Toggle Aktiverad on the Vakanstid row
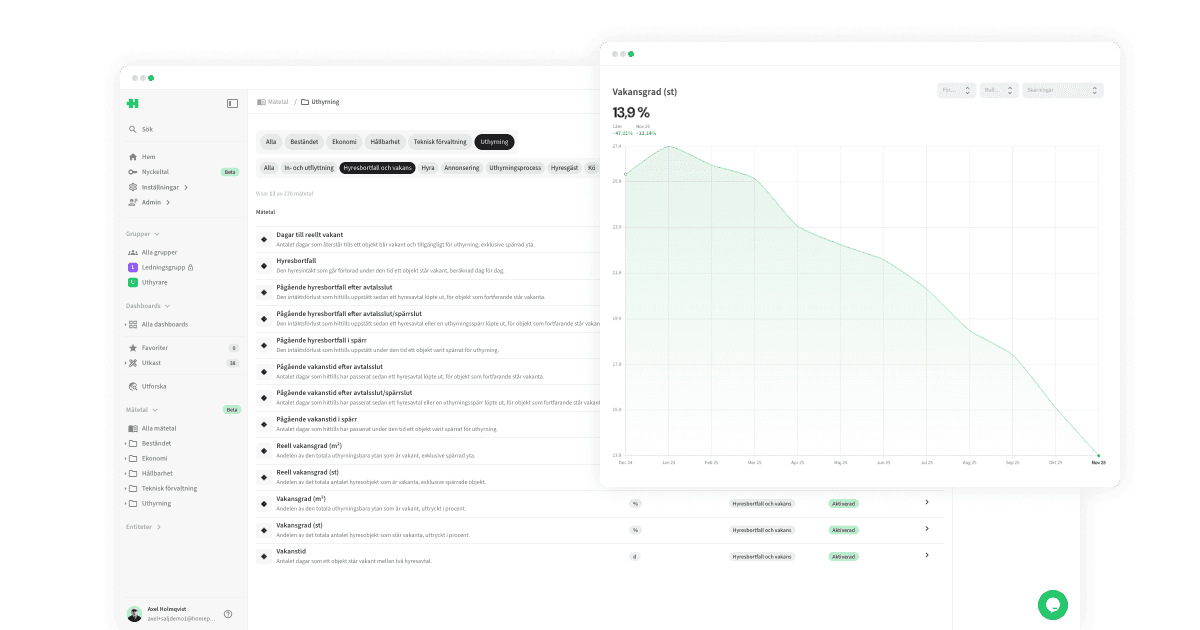 coord(843,556)
